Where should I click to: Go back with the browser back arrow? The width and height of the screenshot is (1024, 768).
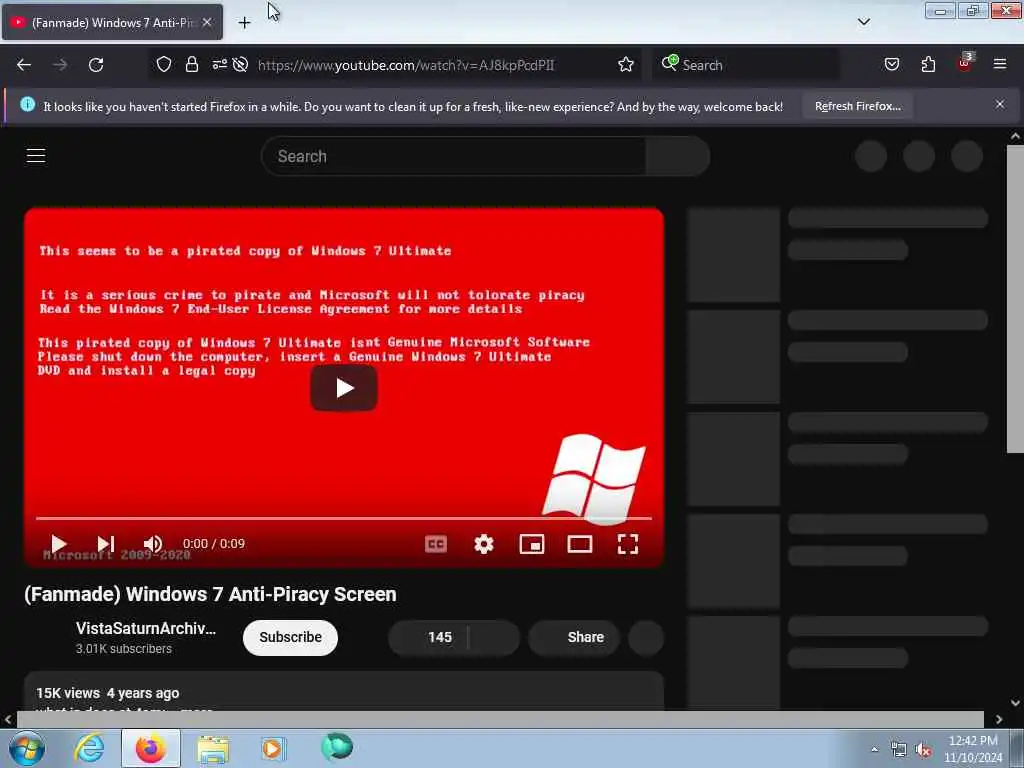pos(24,65)
